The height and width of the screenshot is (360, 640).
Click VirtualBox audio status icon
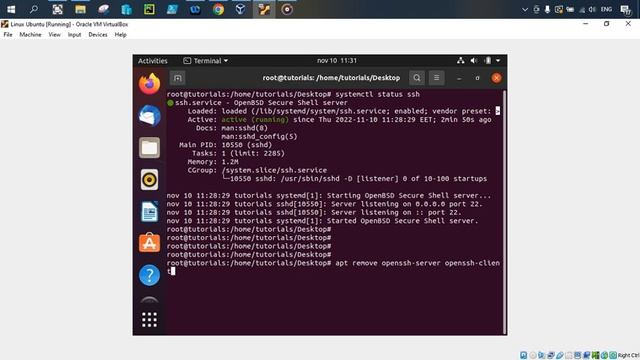pos(542,355)
